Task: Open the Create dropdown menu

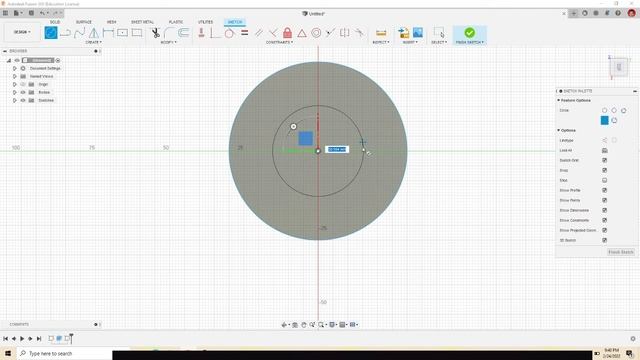Action: tap(93, 42)
